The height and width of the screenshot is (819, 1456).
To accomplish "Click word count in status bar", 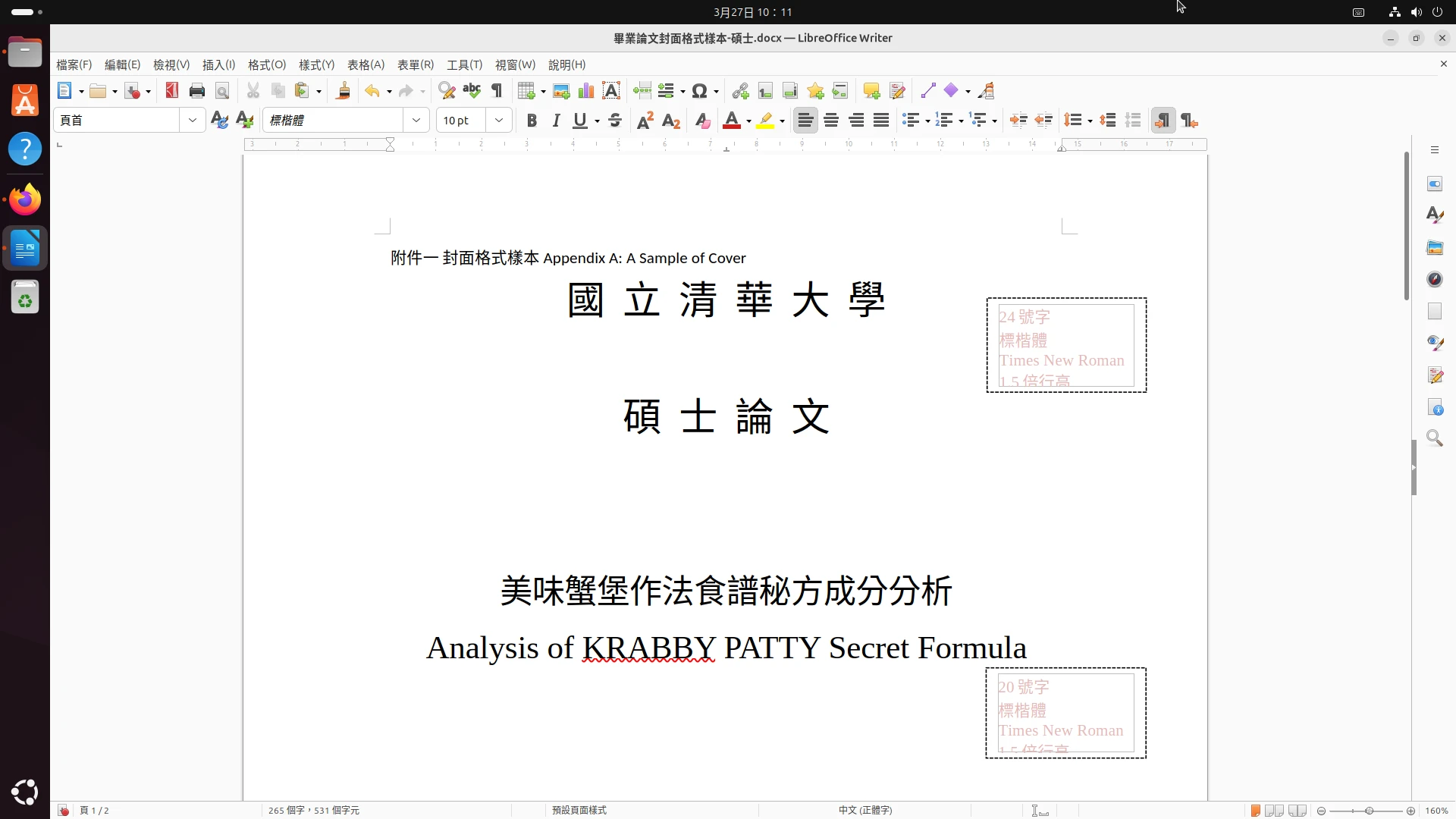I will click(314, 810).
